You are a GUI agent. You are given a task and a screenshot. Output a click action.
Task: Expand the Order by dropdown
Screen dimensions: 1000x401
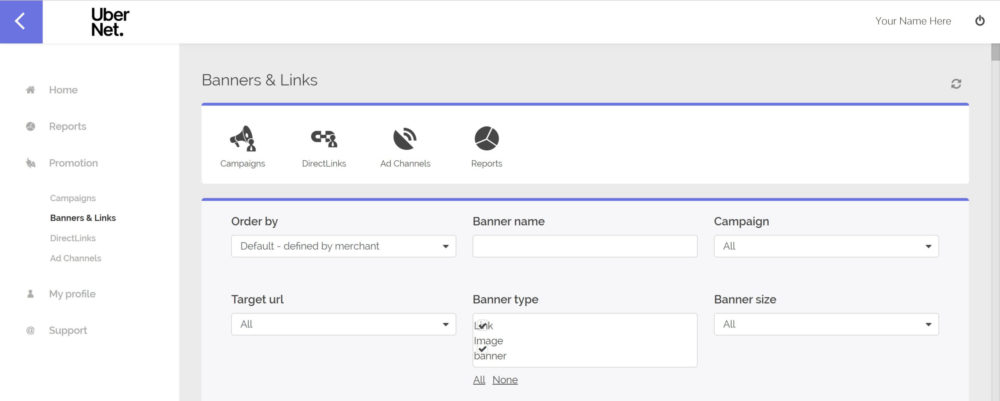point(343,246)
